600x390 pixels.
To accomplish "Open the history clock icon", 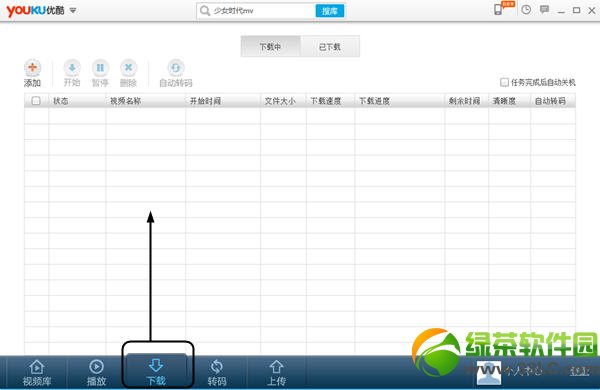I will [x=526, y=10].
